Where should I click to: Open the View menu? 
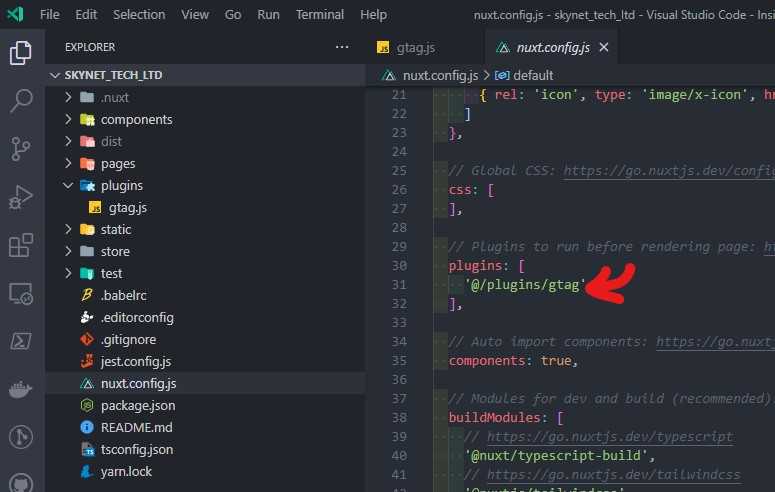click(x=195, y=15)
